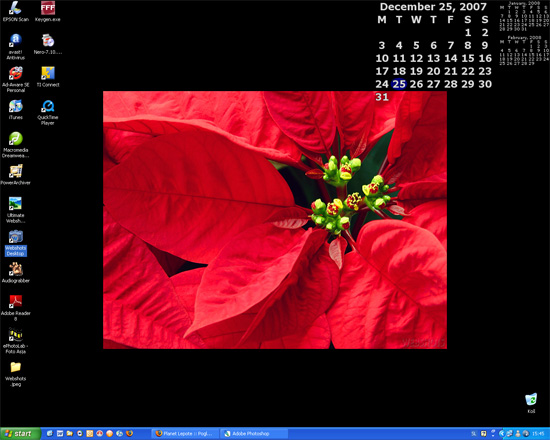
Task: Click the orange ball Quick Launch icon
Action: click(x=109, y=433)
